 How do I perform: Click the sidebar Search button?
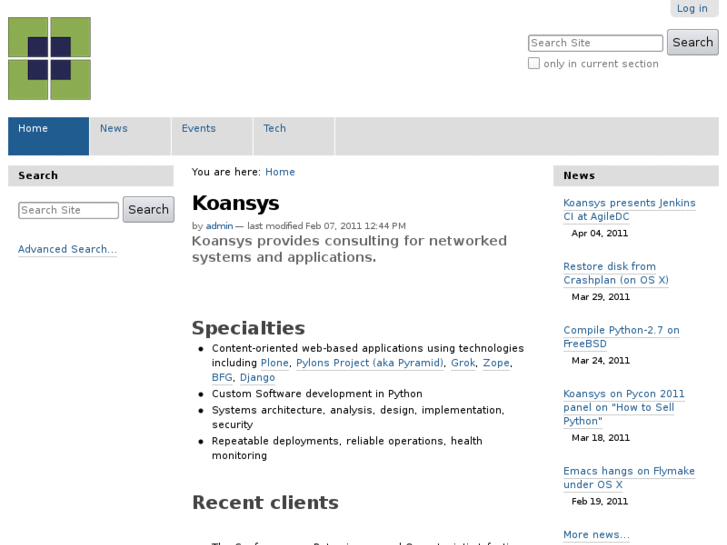click(148, 209)
